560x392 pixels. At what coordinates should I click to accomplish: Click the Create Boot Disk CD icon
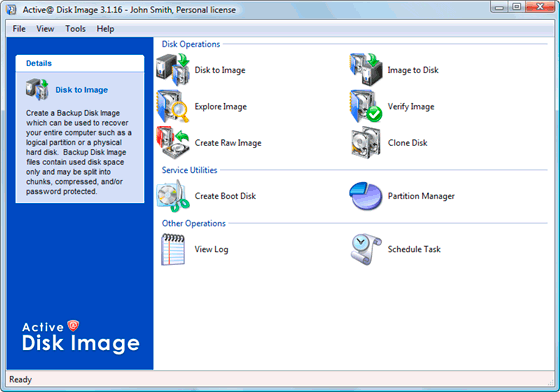coord(173,196)
